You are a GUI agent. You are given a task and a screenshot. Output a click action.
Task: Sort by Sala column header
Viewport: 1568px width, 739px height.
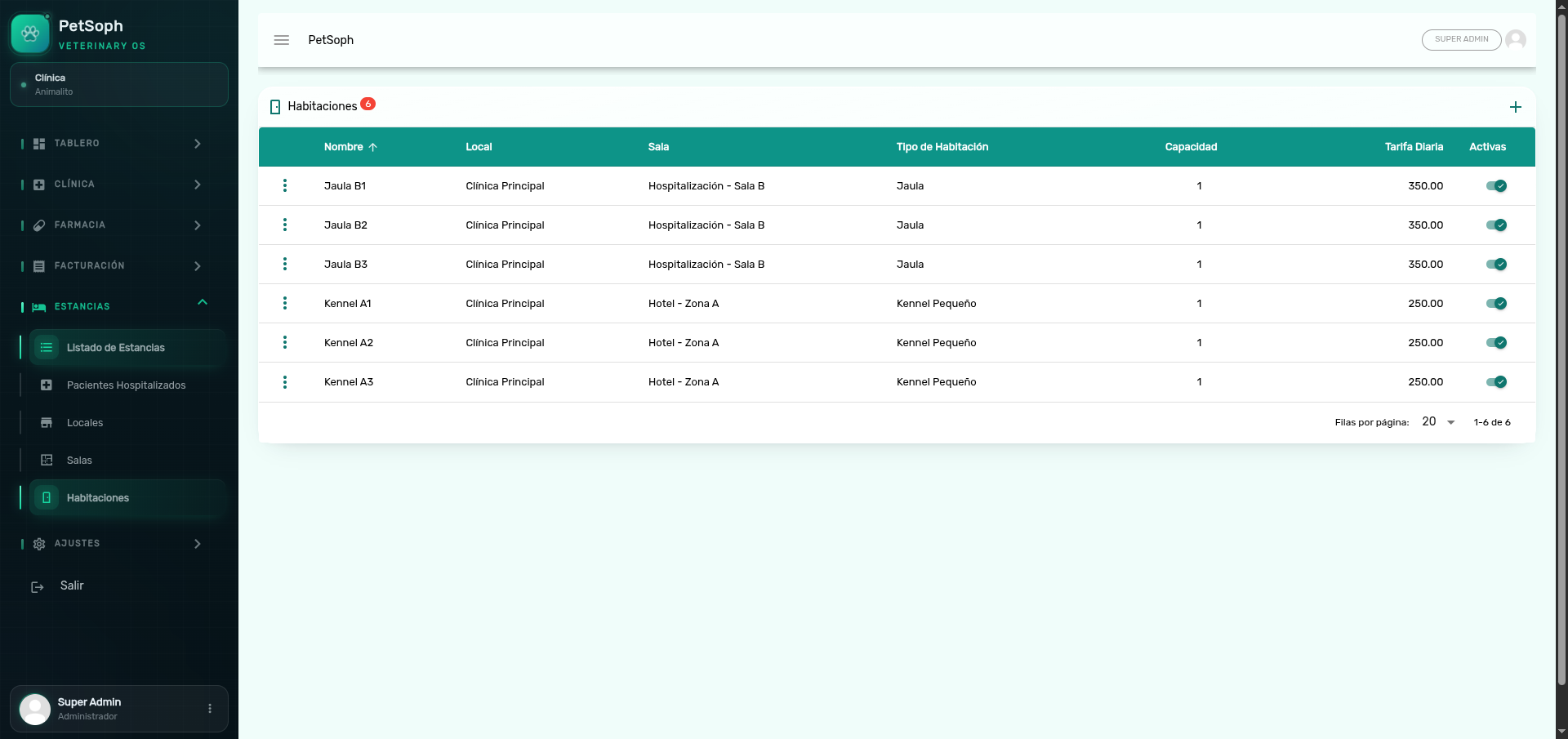click(x=658, y=148)
